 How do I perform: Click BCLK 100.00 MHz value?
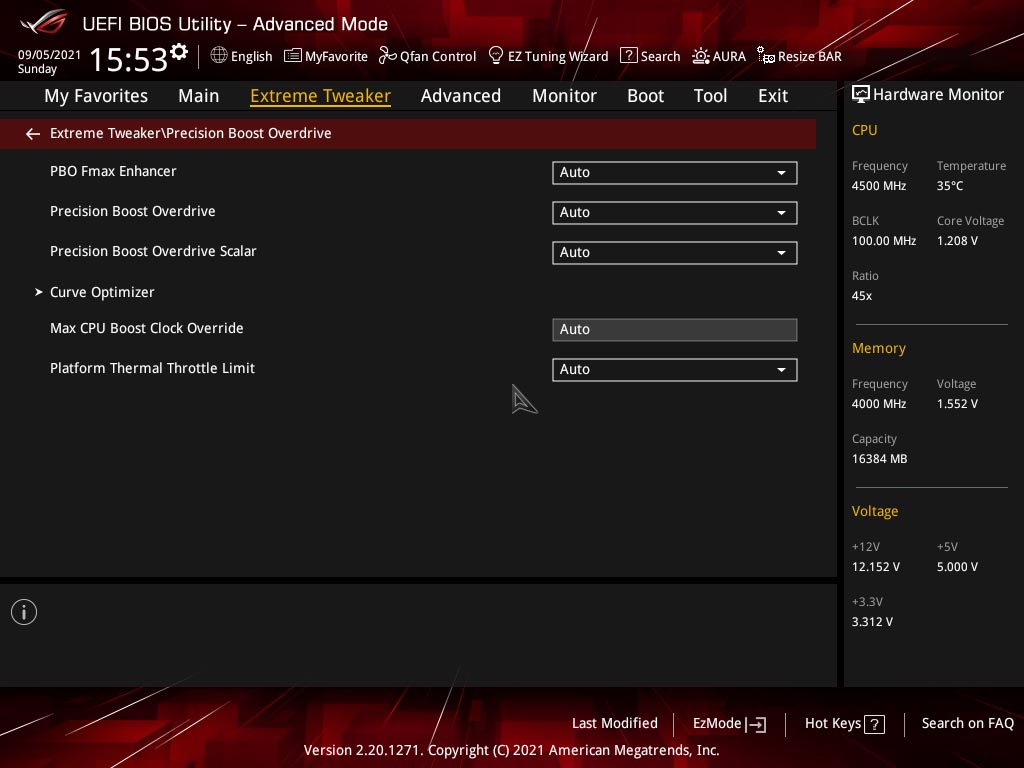pyautogui.click(x=884, y=241)
